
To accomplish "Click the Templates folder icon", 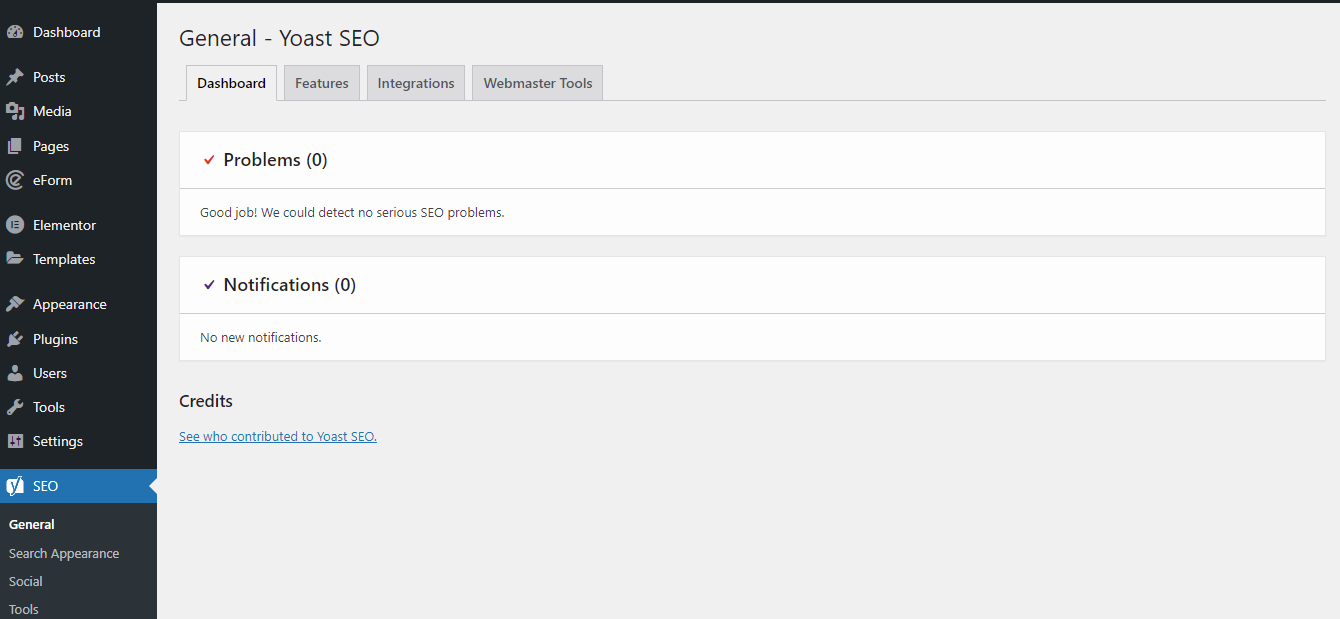I will click(x=15, y=259).
